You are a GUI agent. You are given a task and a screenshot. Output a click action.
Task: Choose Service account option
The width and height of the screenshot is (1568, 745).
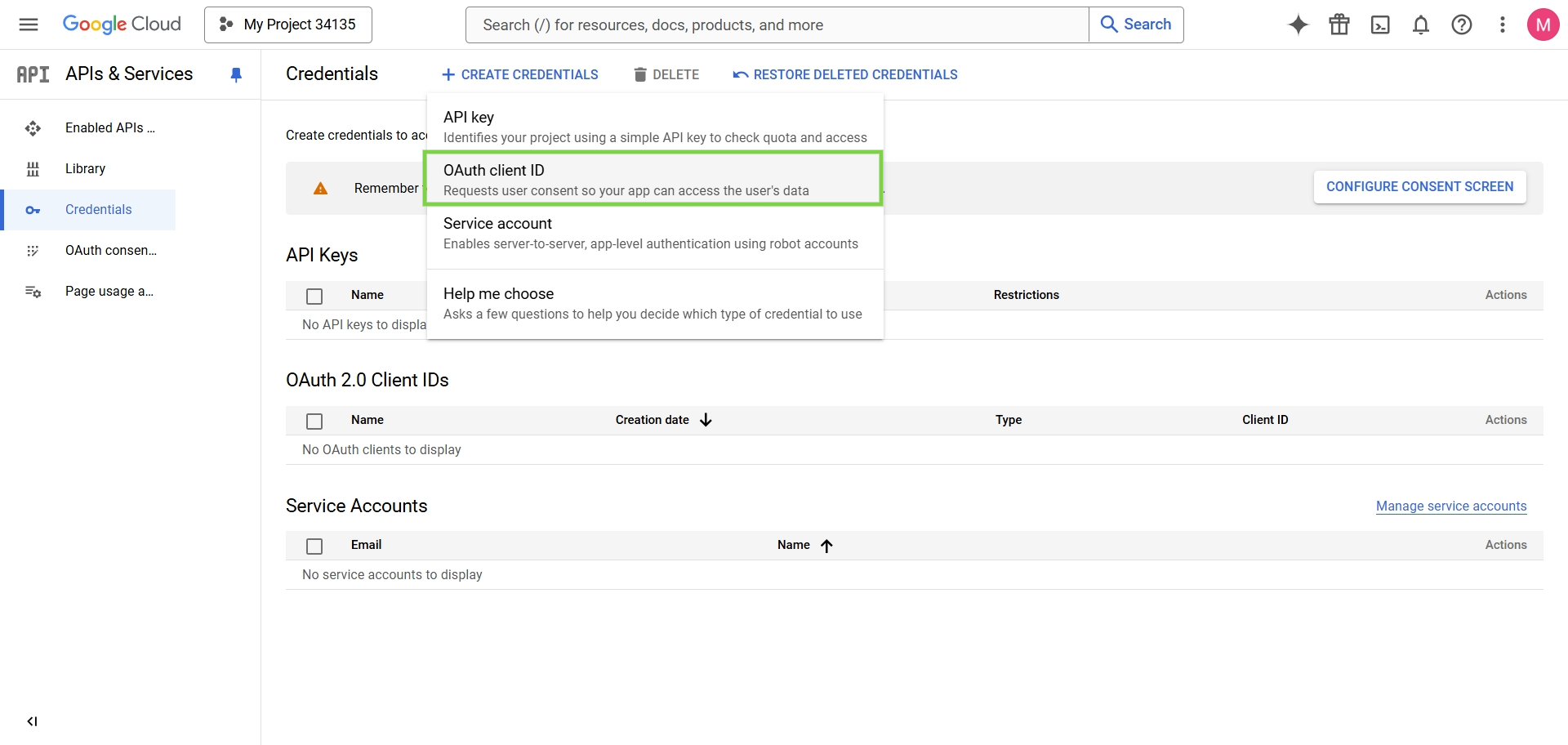655,233
